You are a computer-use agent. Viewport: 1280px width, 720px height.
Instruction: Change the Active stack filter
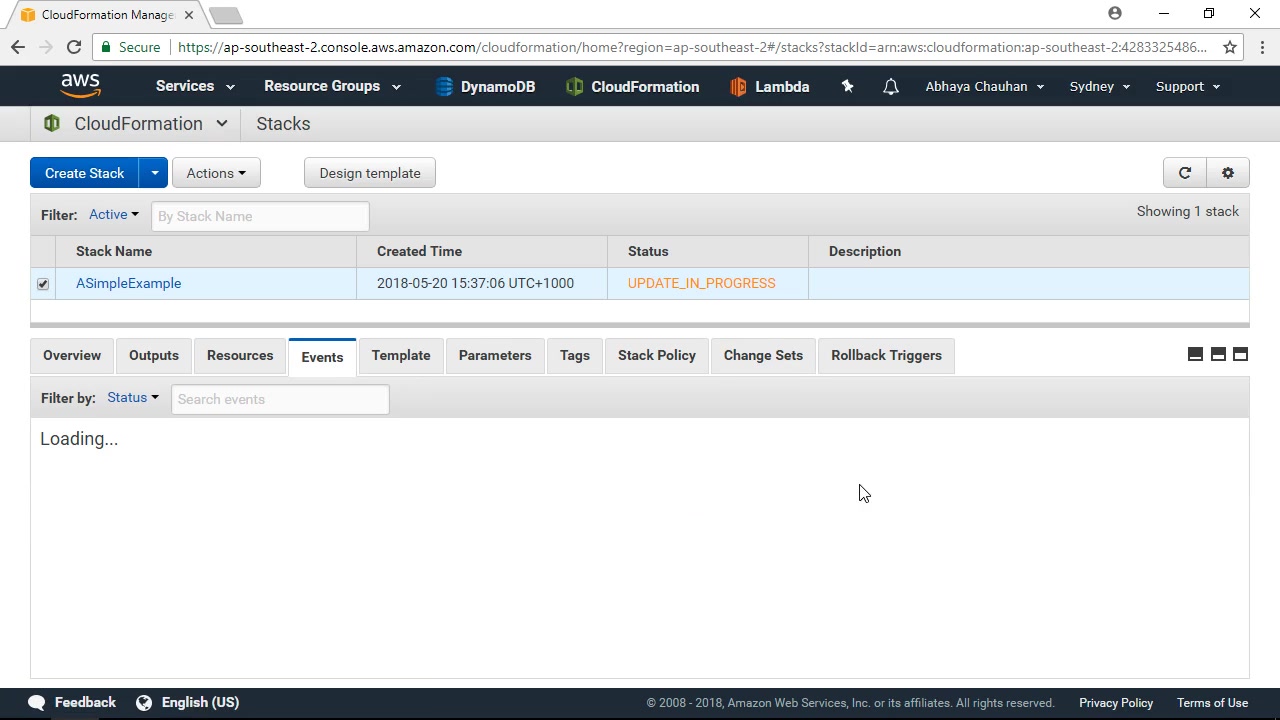click(114, 215)
